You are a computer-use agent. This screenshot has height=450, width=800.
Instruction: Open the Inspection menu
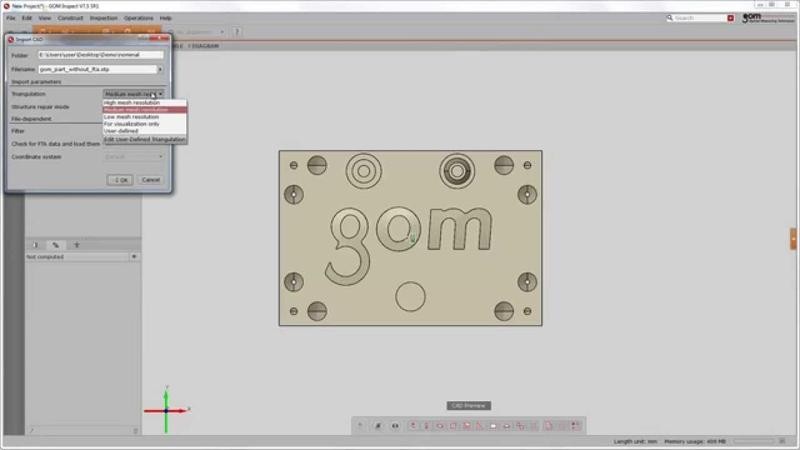click(x=103, y=18)
